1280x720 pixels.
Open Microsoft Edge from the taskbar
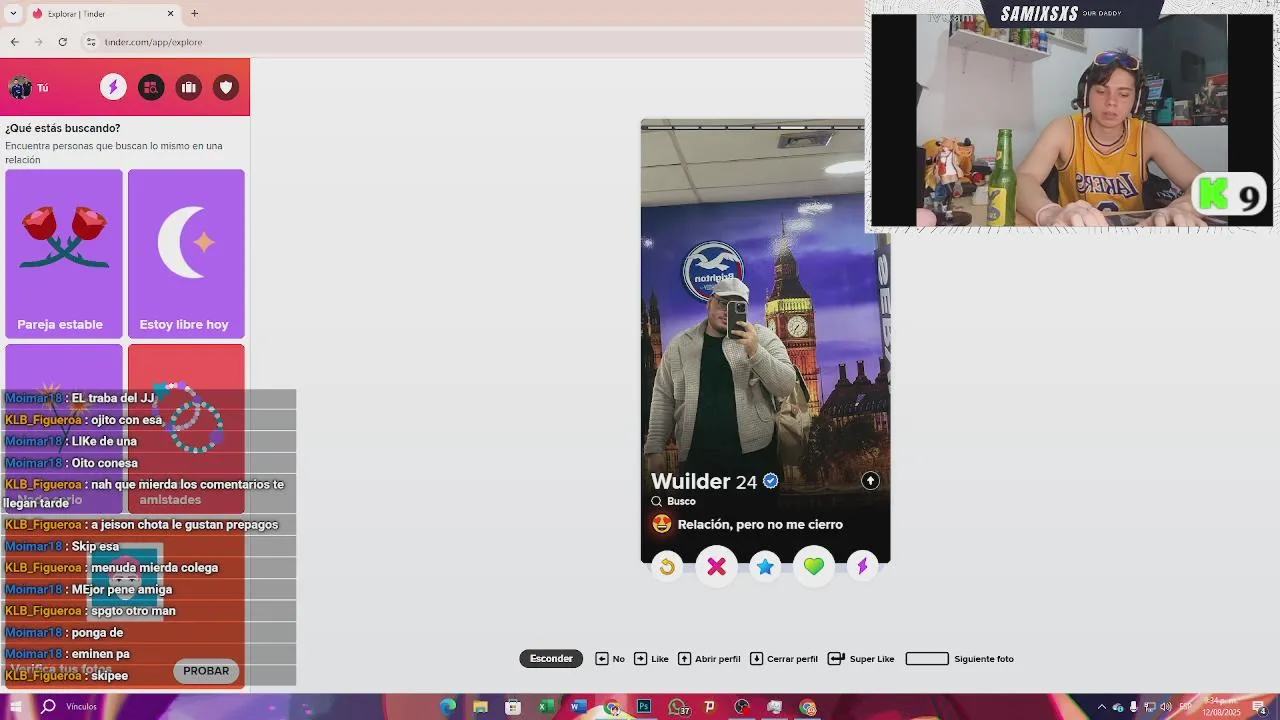coord(448,707)
